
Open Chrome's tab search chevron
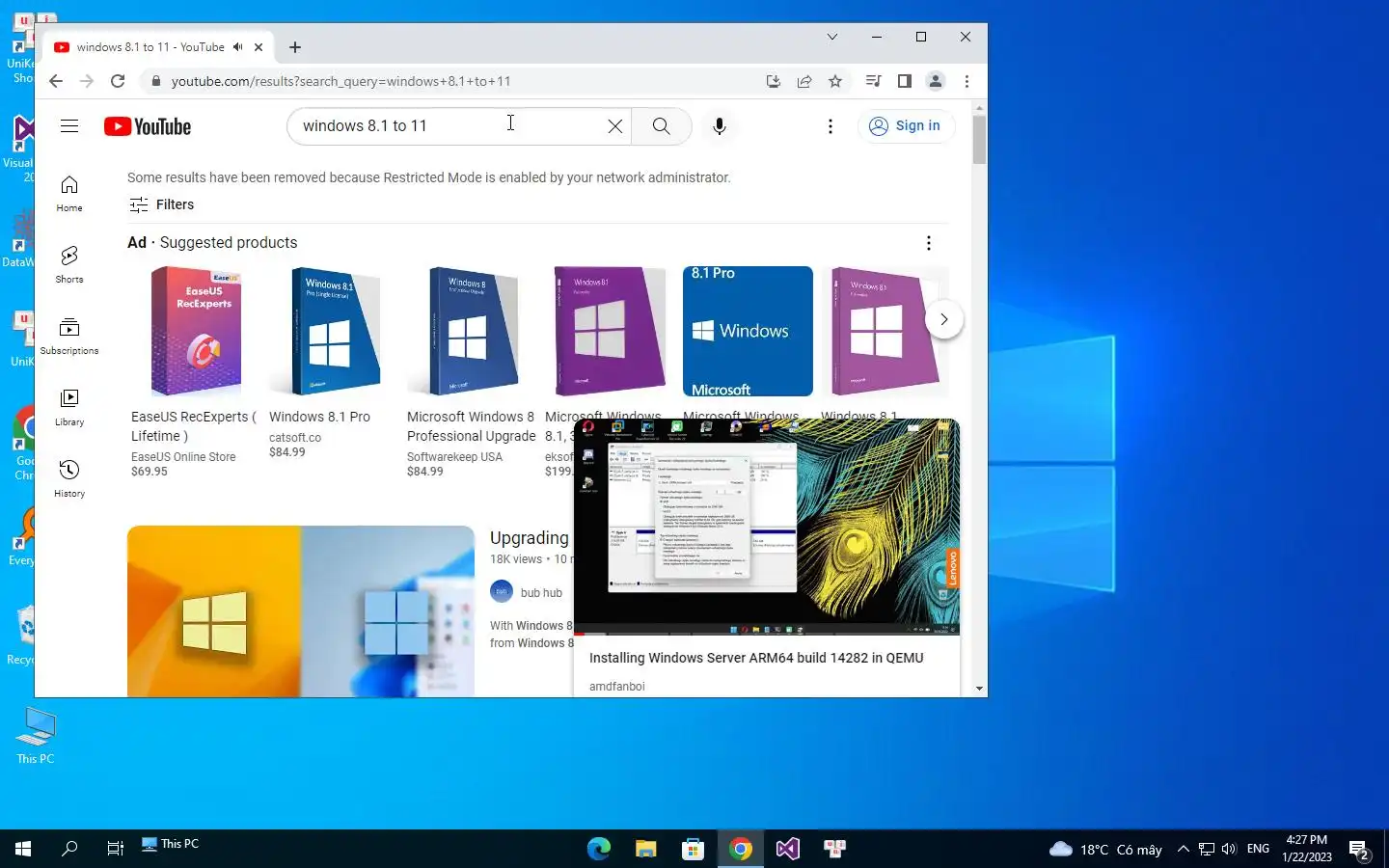[x=831, y=37]
